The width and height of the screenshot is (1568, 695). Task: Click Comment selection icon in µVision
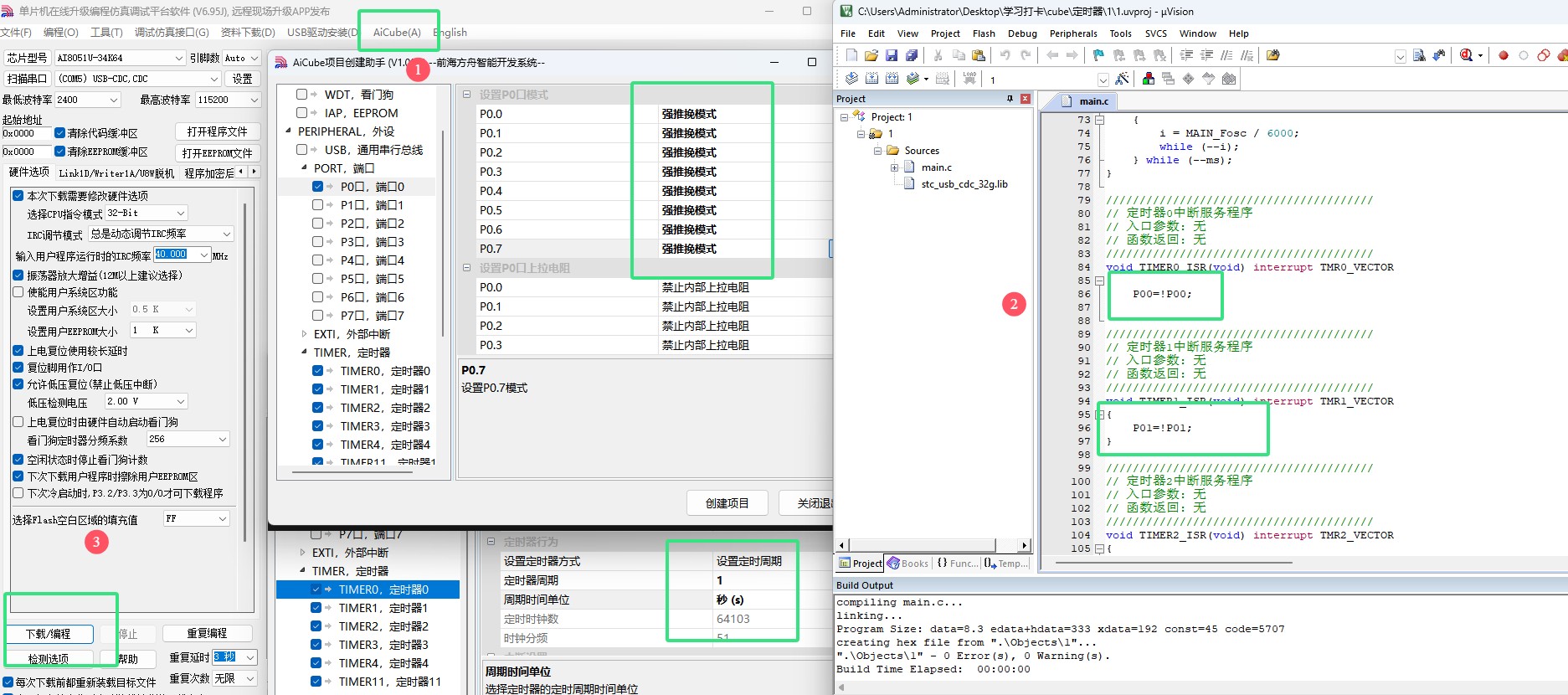1226,55
